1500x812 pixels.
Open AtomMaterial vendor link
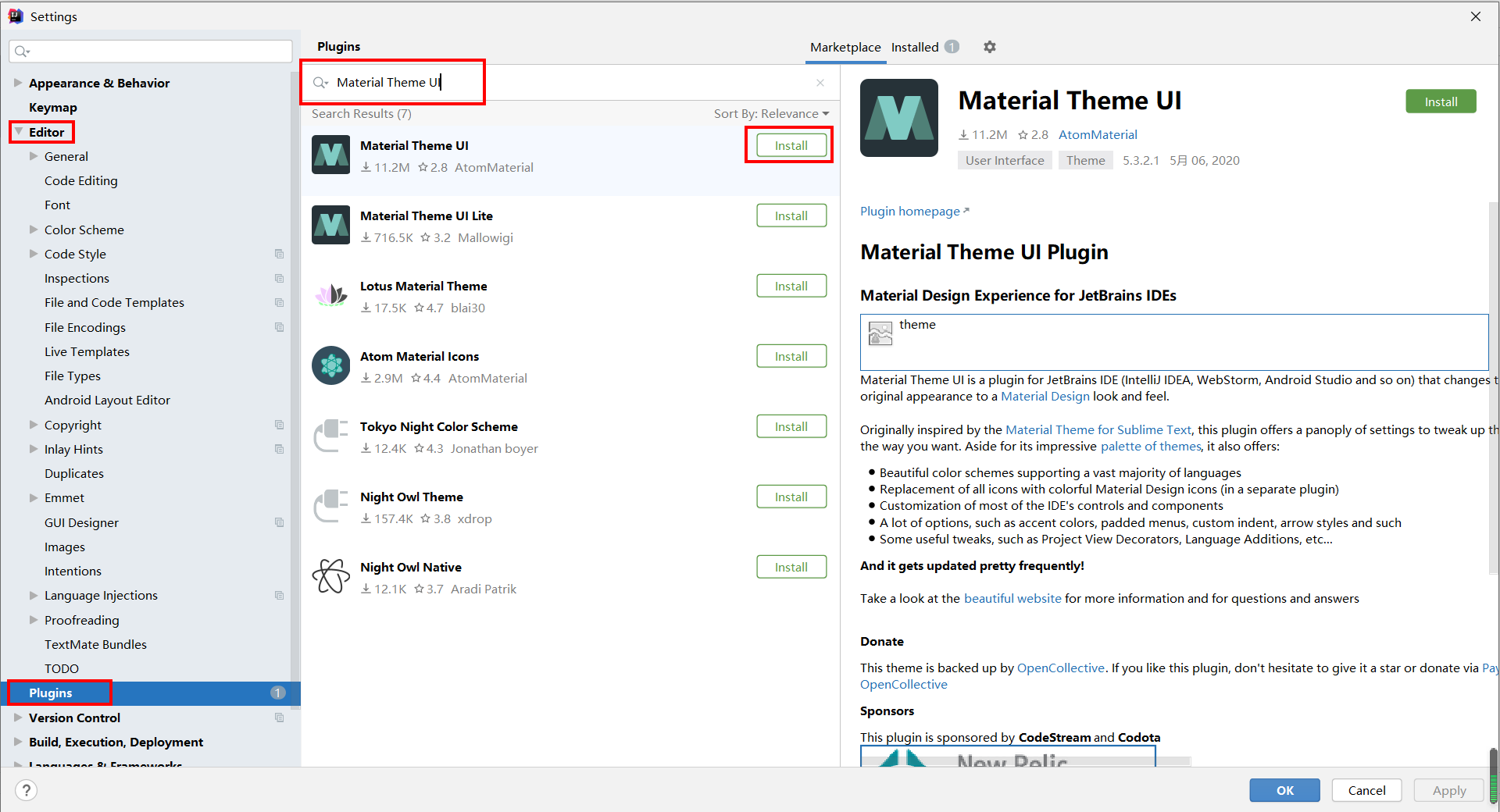(x=1098, y=135)
